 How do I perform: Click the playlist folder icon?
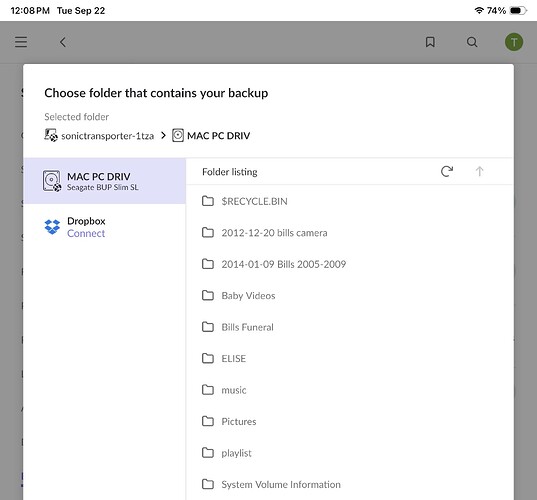(208, 453)
